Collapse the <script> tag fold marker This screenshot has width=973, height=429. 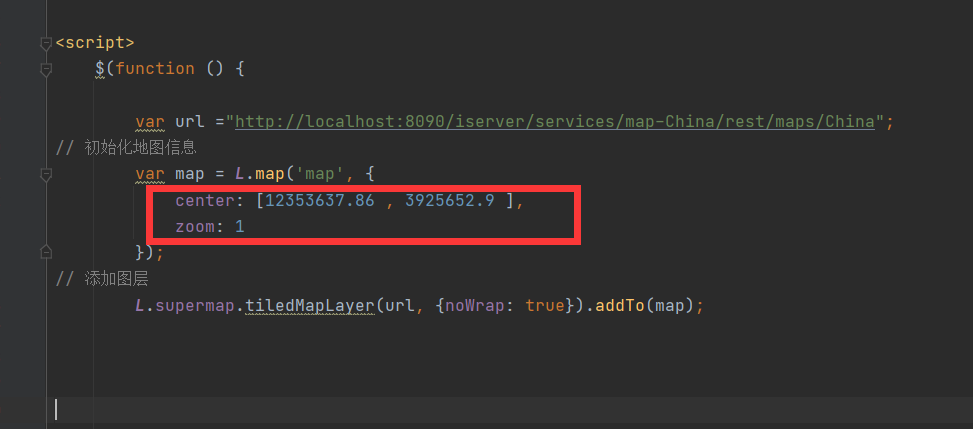(45, 43)
